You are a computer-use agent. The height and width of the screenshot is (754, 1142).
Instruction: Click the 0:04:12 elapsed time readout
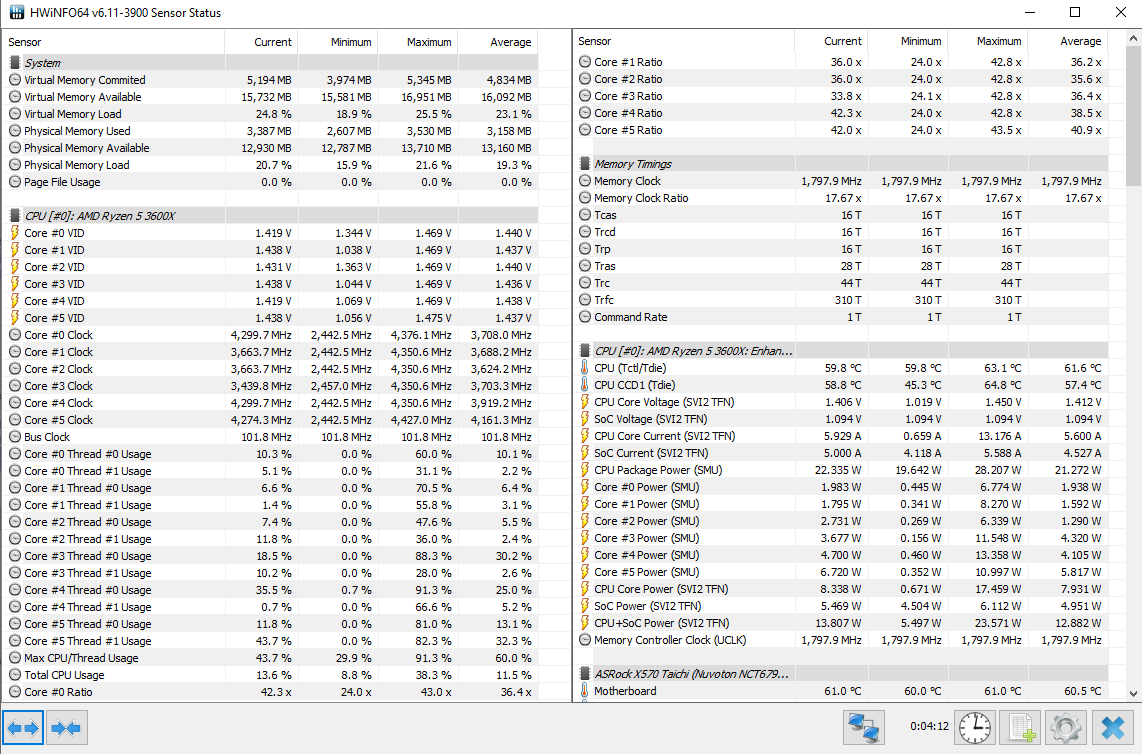(929, 726)
